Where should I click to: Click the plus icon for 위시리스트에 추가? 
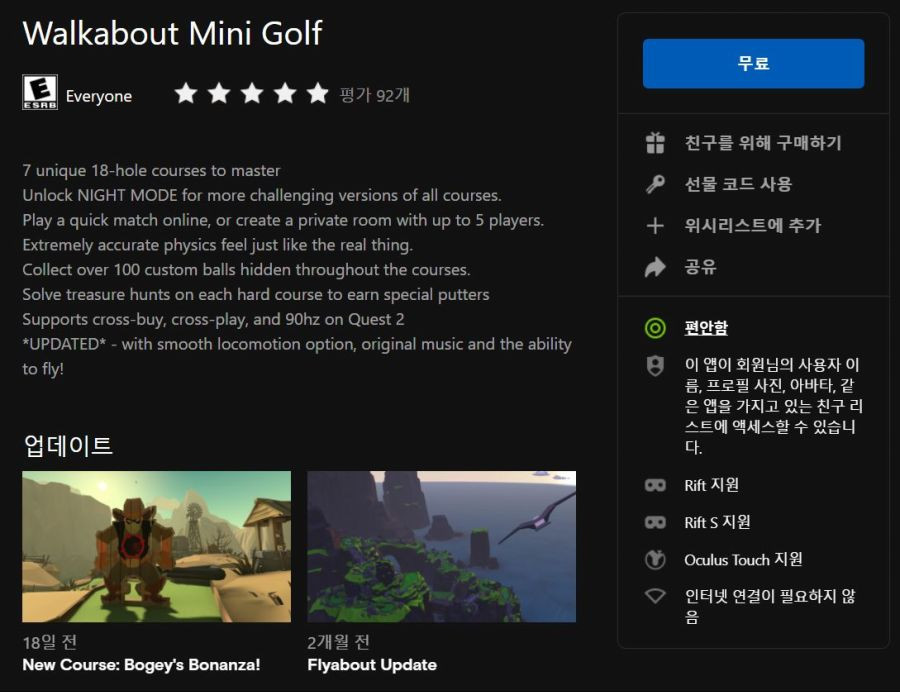click(x=655, y=226)
